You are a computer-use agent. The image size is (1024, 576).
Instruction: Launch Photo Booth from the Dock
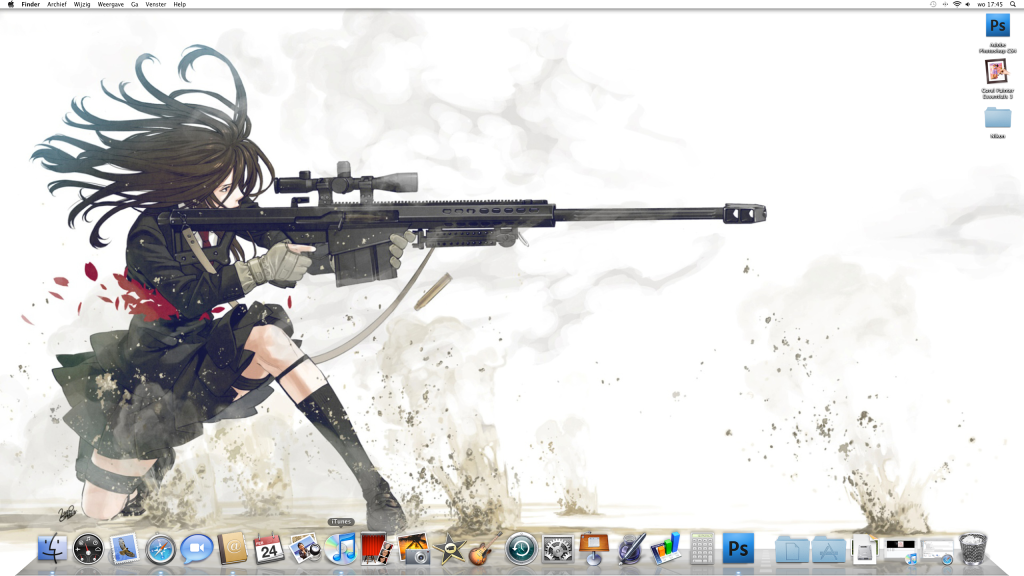[x=377, y=549]
